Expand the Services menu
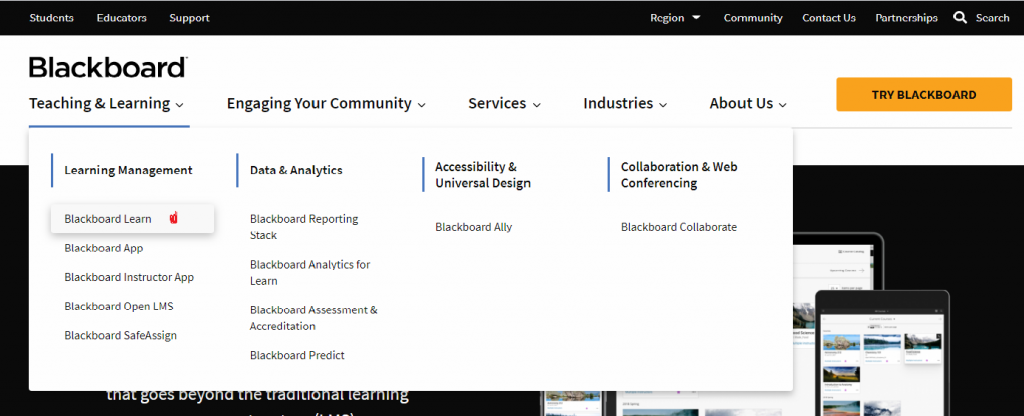1024x416 pixels. (x=504, y=103)
